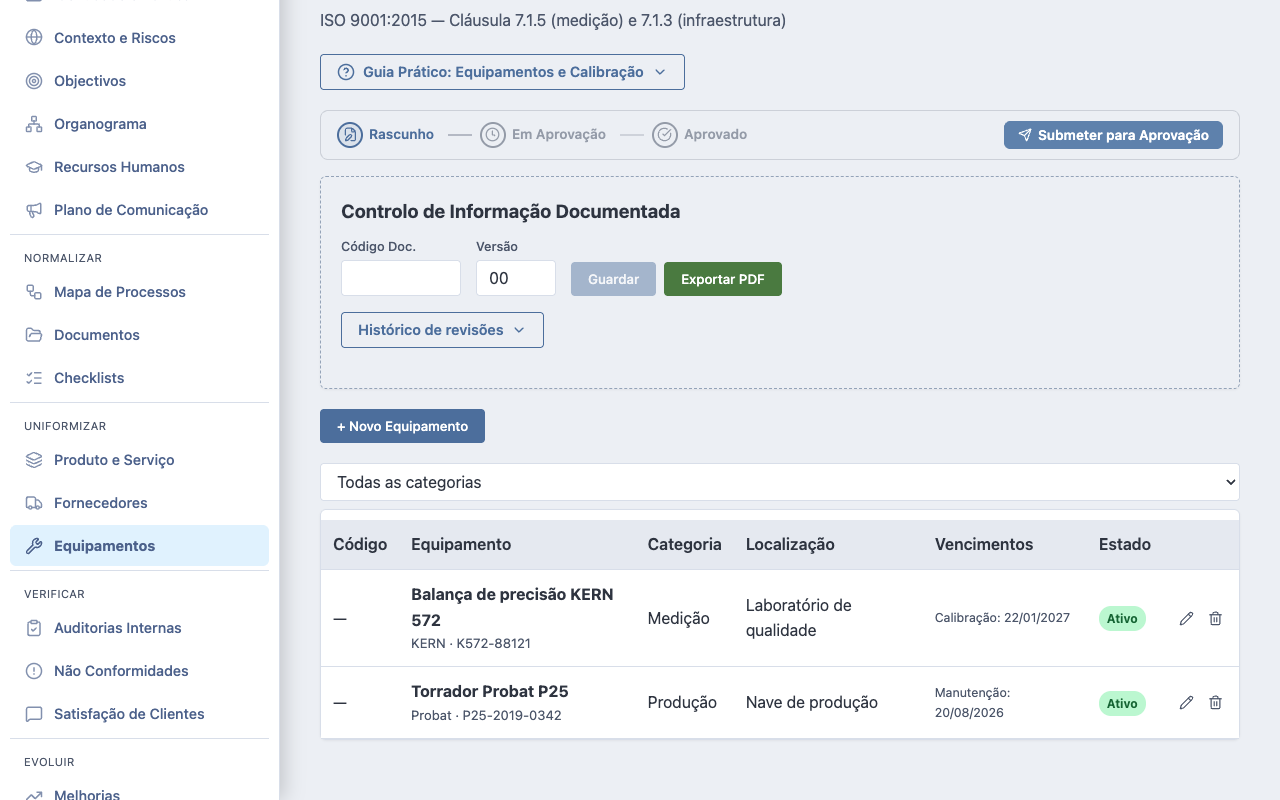Click the Código column header
This screenshot has width=1280, height=800.
[x=360, y=545]
